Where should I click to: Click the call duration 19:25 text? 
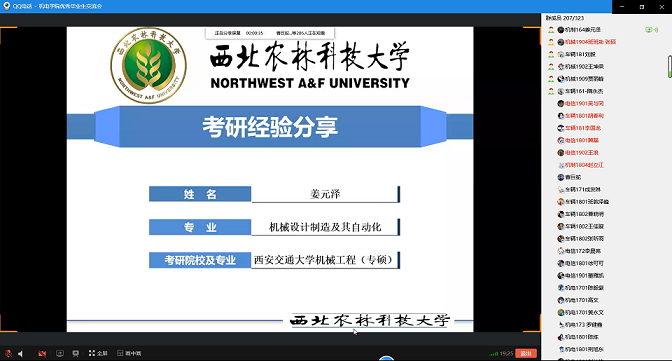[x=506, y=353]
